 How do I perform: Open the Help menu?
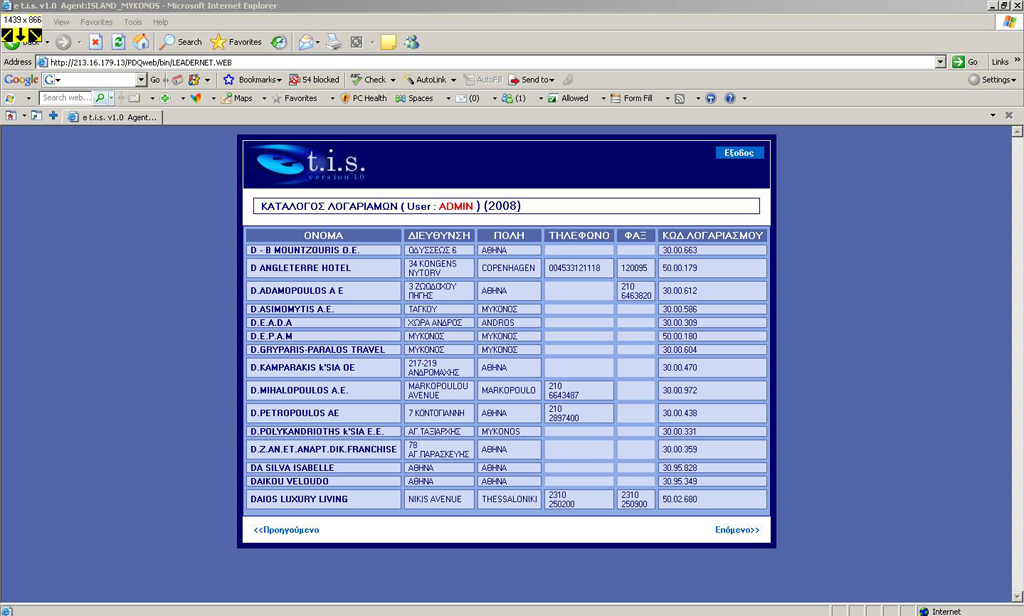(x=161, y=22)
